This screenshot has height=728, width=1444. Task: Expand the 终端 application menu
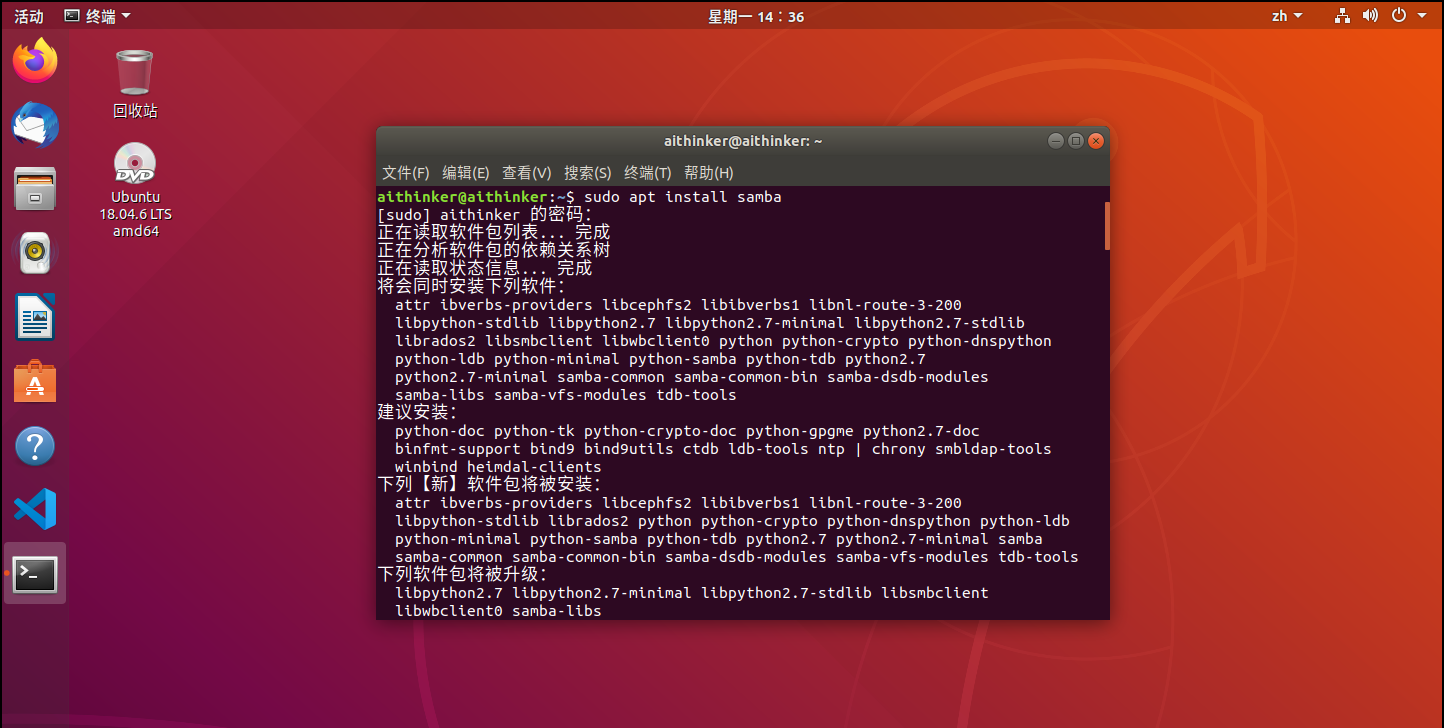(97, 16)
